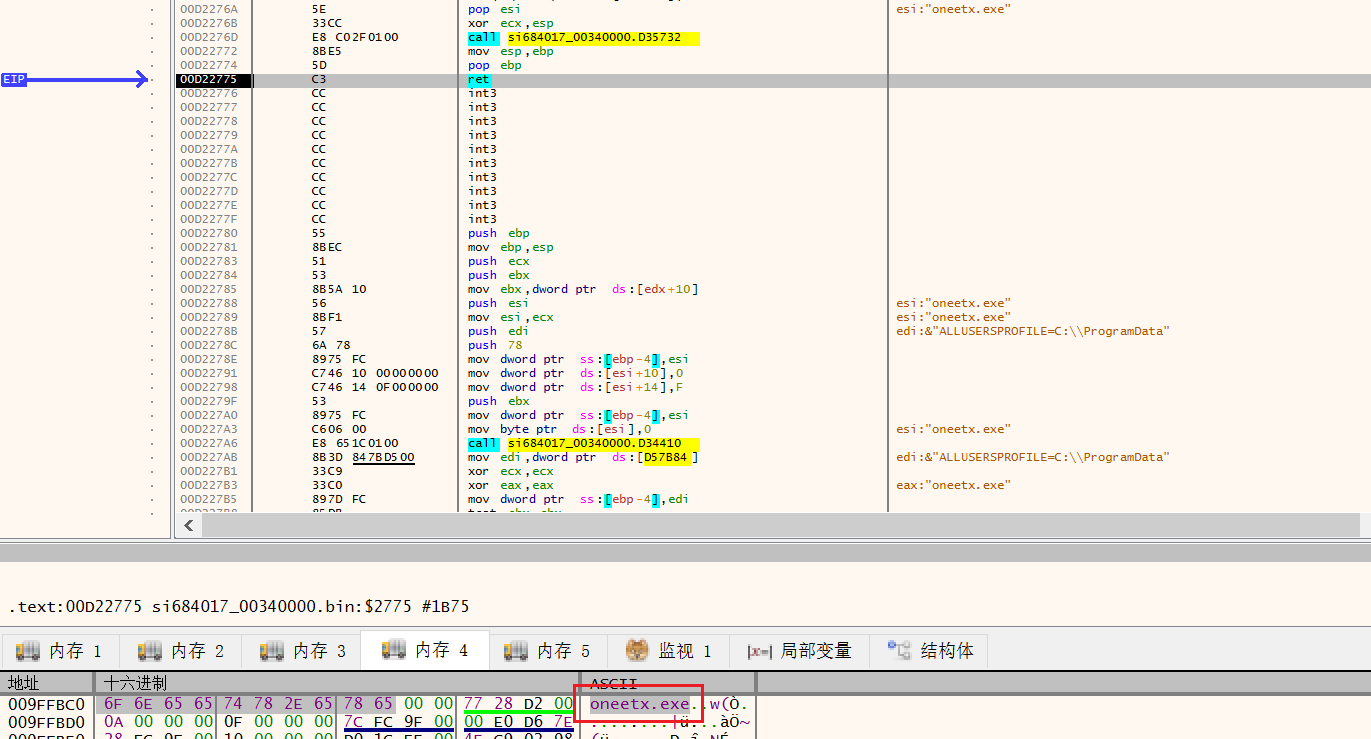Select eax:"oneetx.exe" comment
This screenshot has width=1371, height=739.
coord(953,485)
